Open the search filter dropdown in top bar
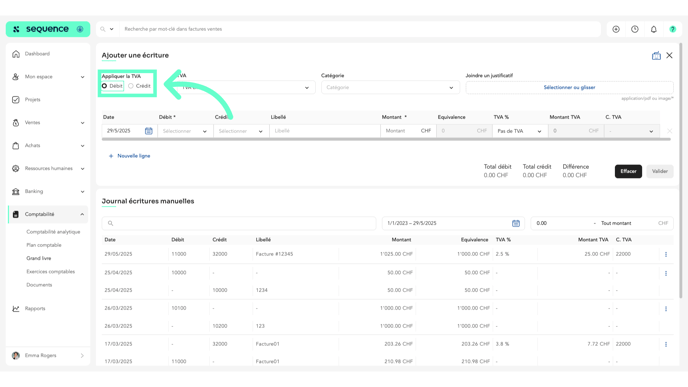This screenshot has height=387, width=688. tap(107, 29)
